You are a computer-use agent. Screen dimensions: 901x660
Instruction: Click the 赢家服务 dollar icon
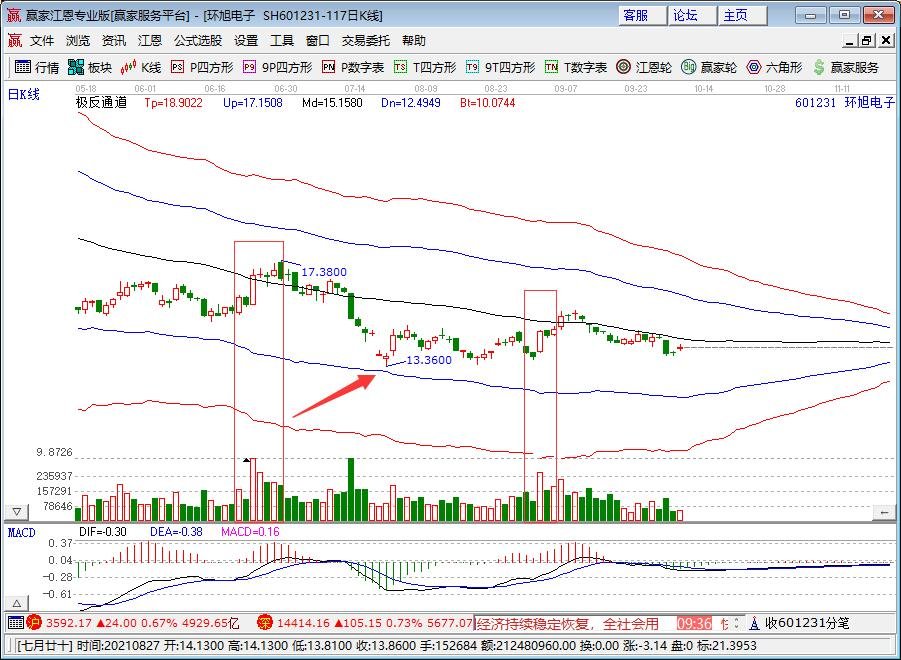[x=845, y=67]
